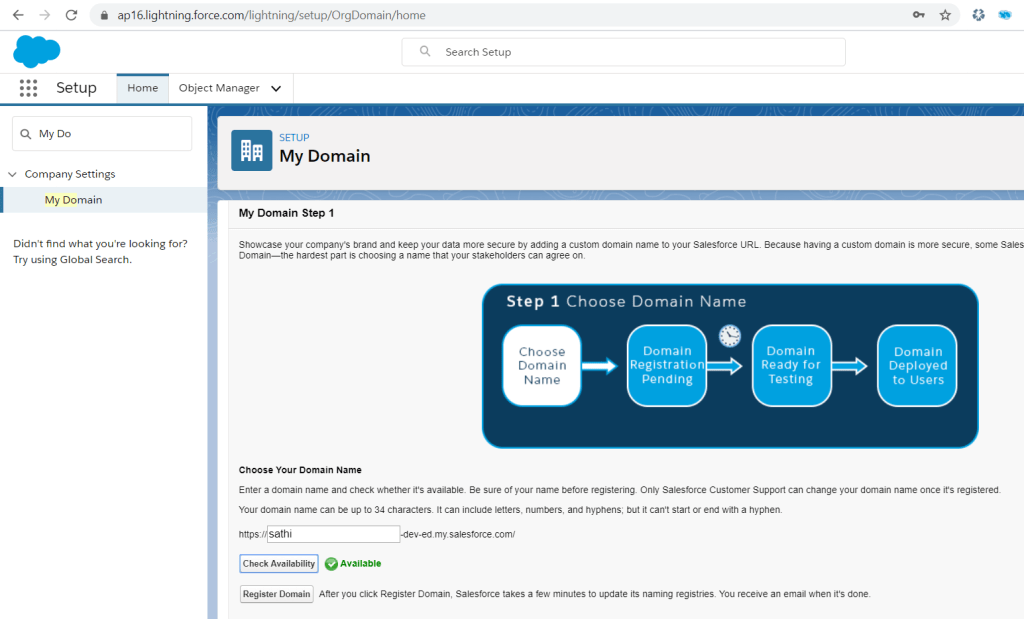
Task: Collapse the Company Settings section
Action: tap(13, 174)
